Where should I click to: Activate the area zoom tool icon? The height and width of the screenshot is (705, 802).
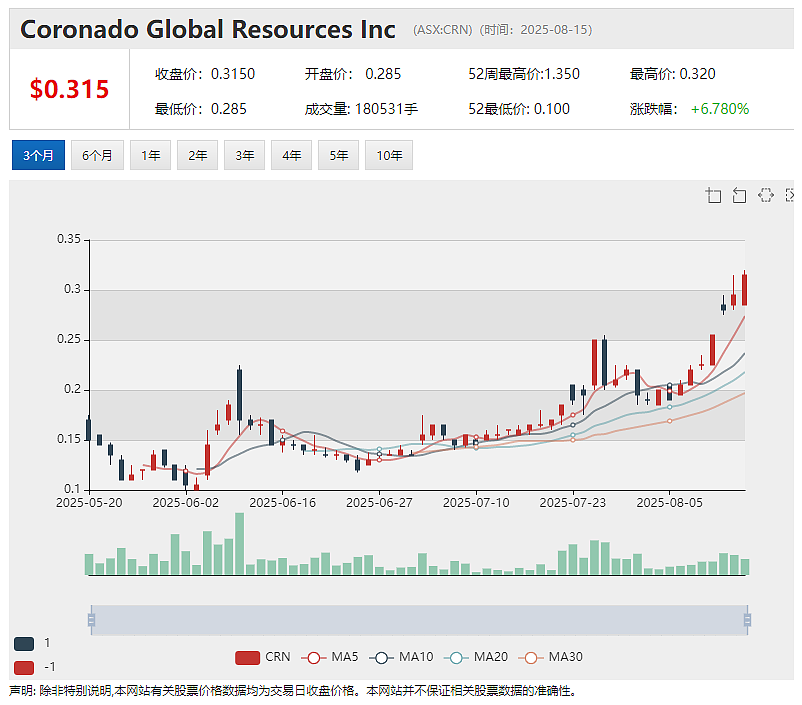(x=714, y=195)
